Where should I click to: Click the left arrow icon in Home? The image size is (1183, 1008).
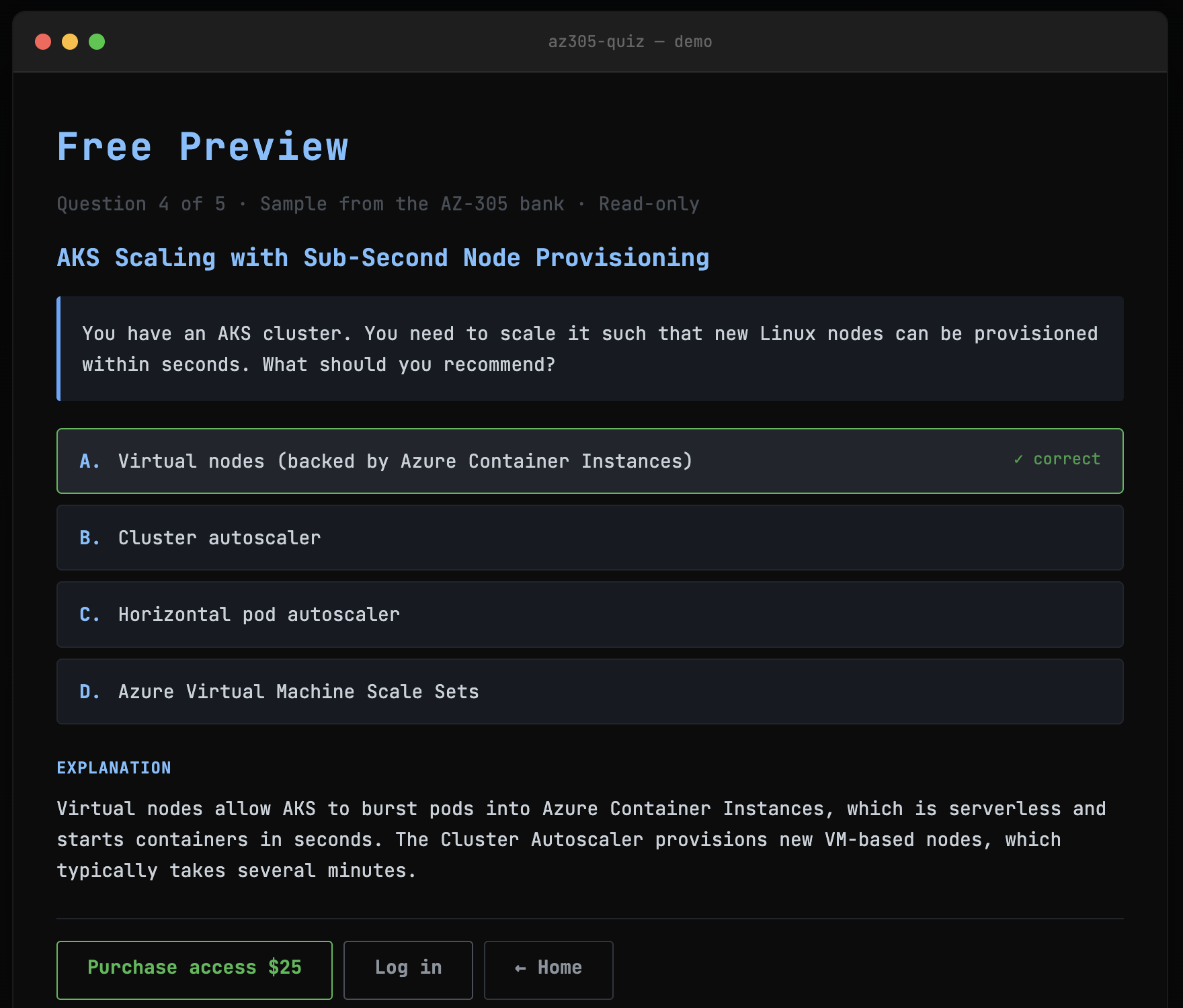point(520,968)
